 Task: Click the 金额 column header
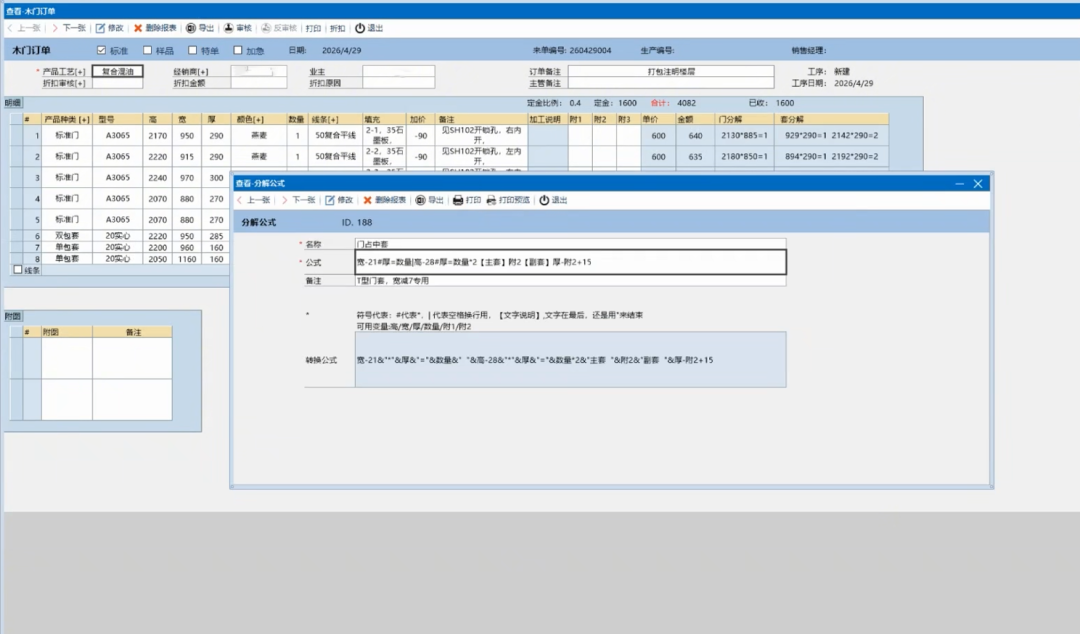click(695, 119)
